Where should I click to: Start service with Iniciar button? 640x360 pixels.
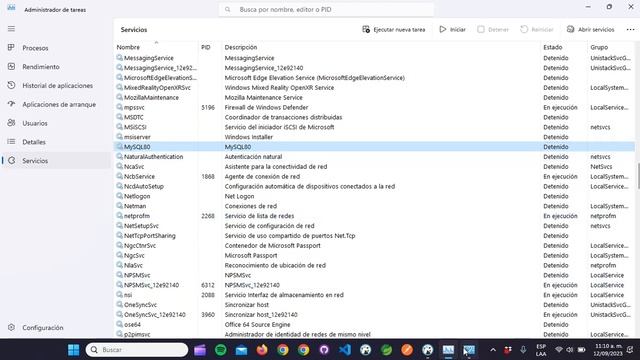[x=452, y=29]
